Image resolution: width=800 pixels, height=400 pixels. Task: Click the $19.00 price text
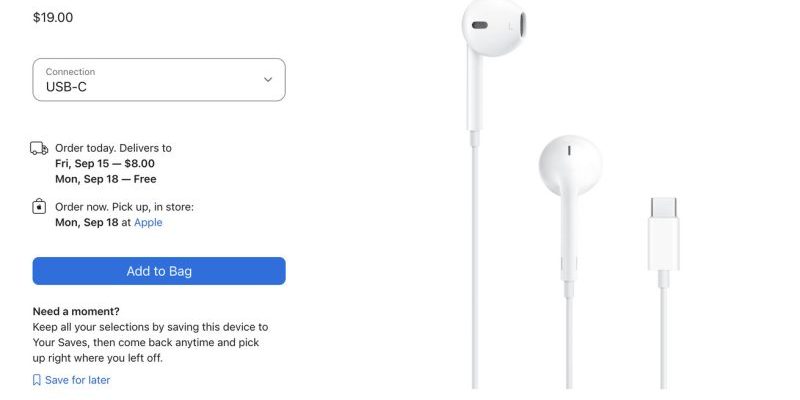[x=53, y=17]
